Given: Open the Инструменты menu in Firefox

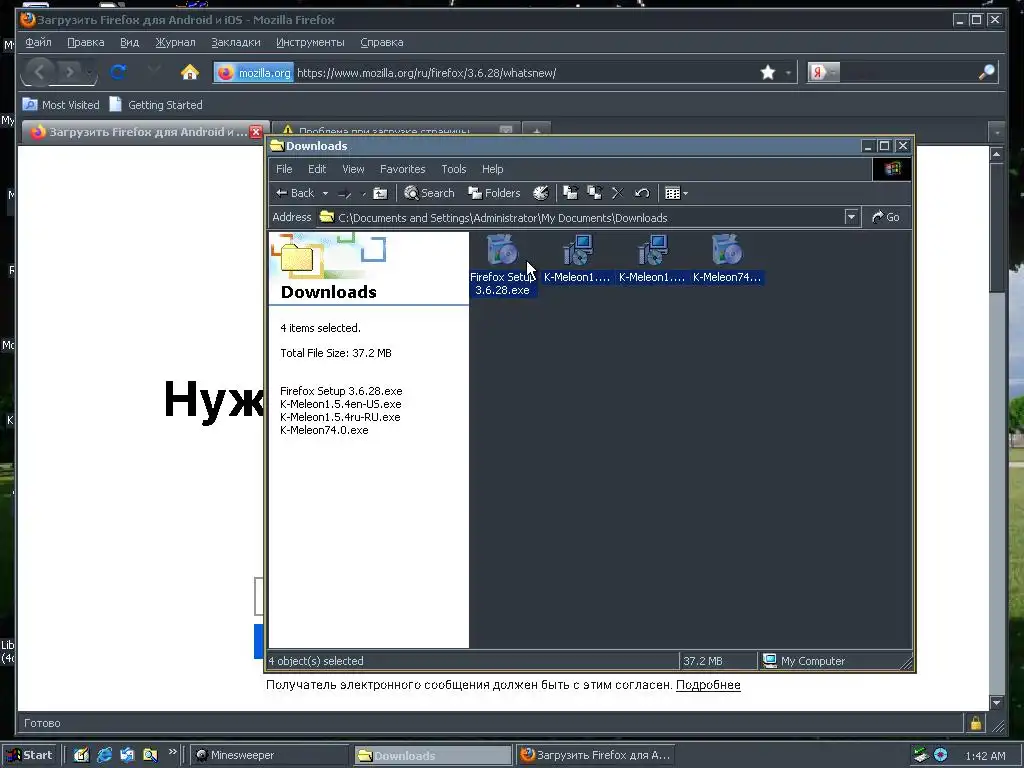Looking at the screenshot, I should (x=310, y=42).
